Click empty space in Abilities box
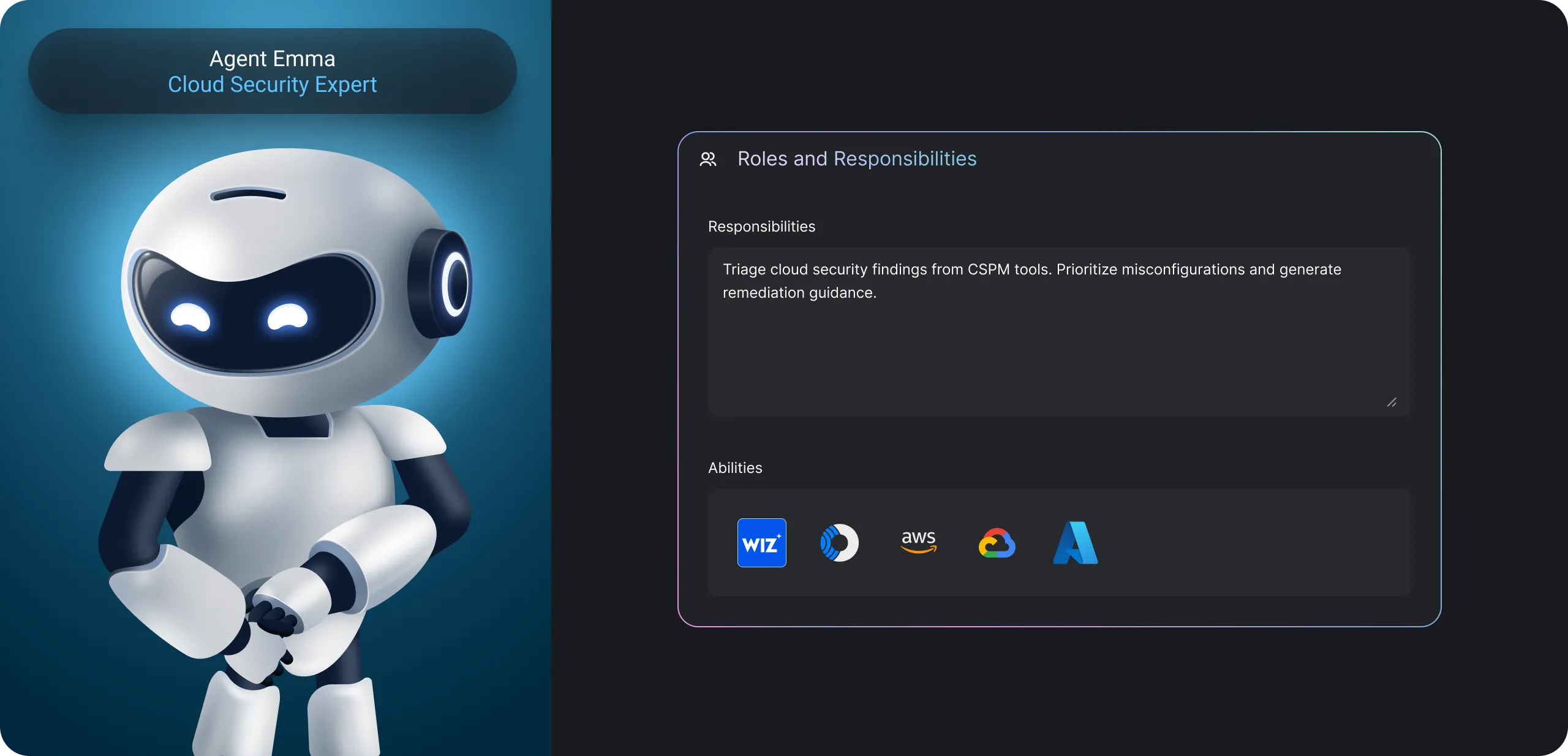This screenshot has height=756, width=1568. 1256,543
